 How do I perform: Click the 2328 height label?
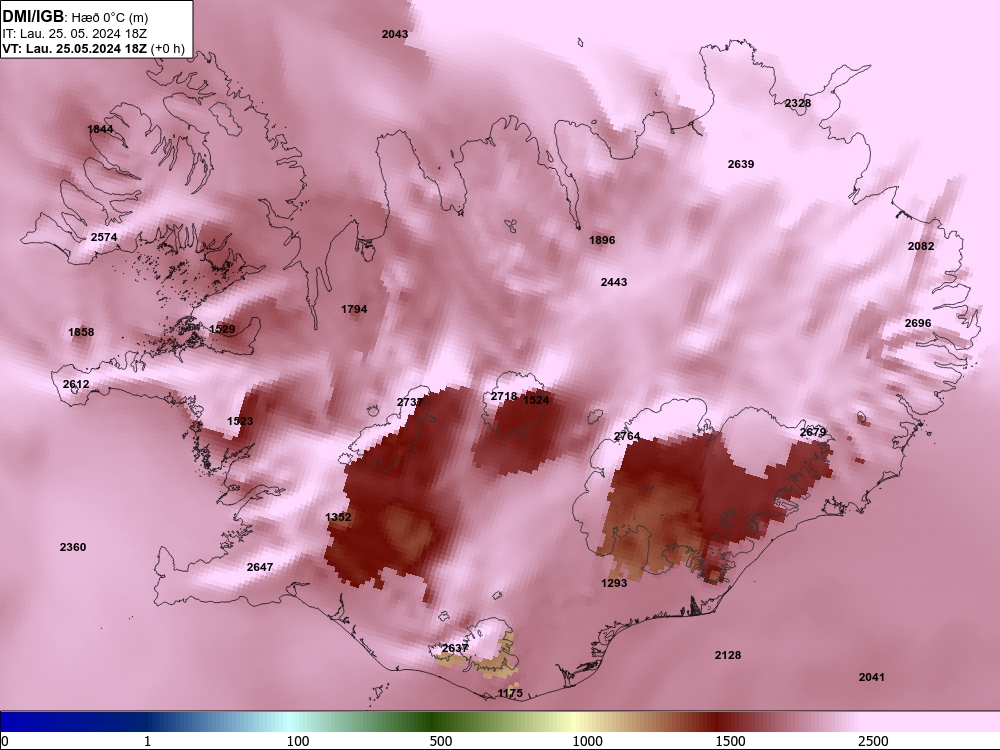[x=798, y=103]
